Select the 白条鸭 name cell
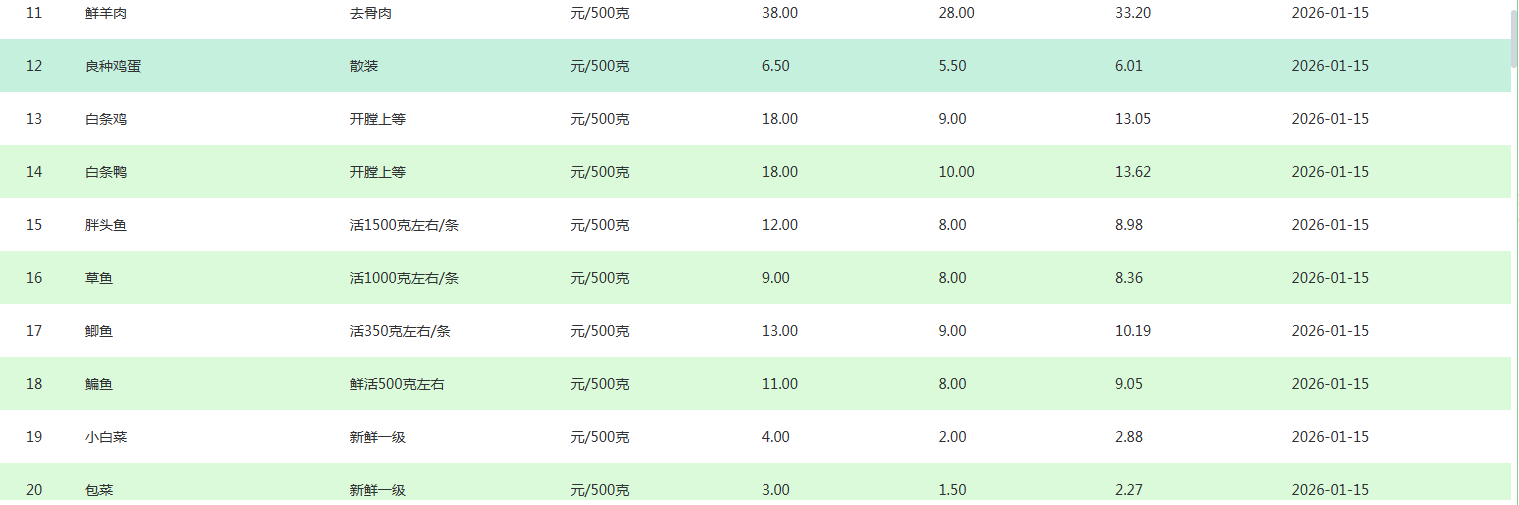This screenshot has width=1519, height=505. point(106,172)
